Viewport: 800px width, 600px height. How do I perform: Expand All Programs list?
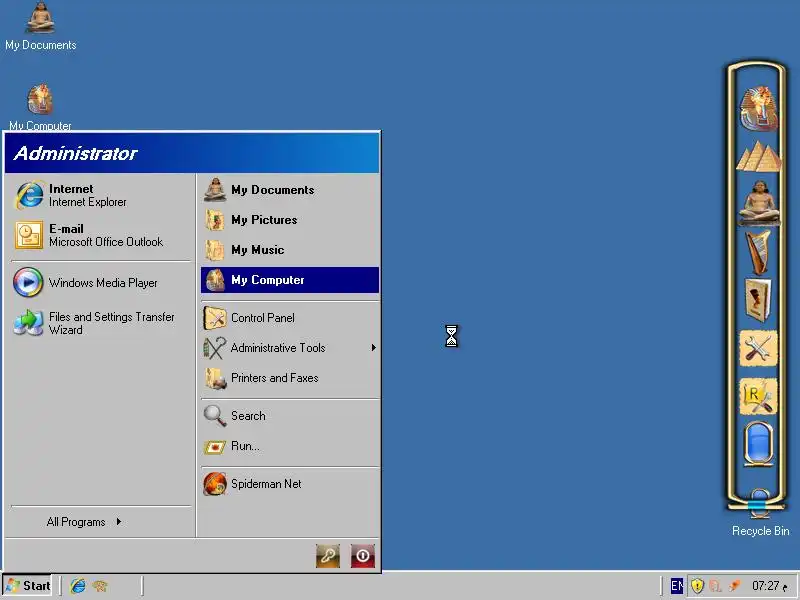click(x=84, y=522)
